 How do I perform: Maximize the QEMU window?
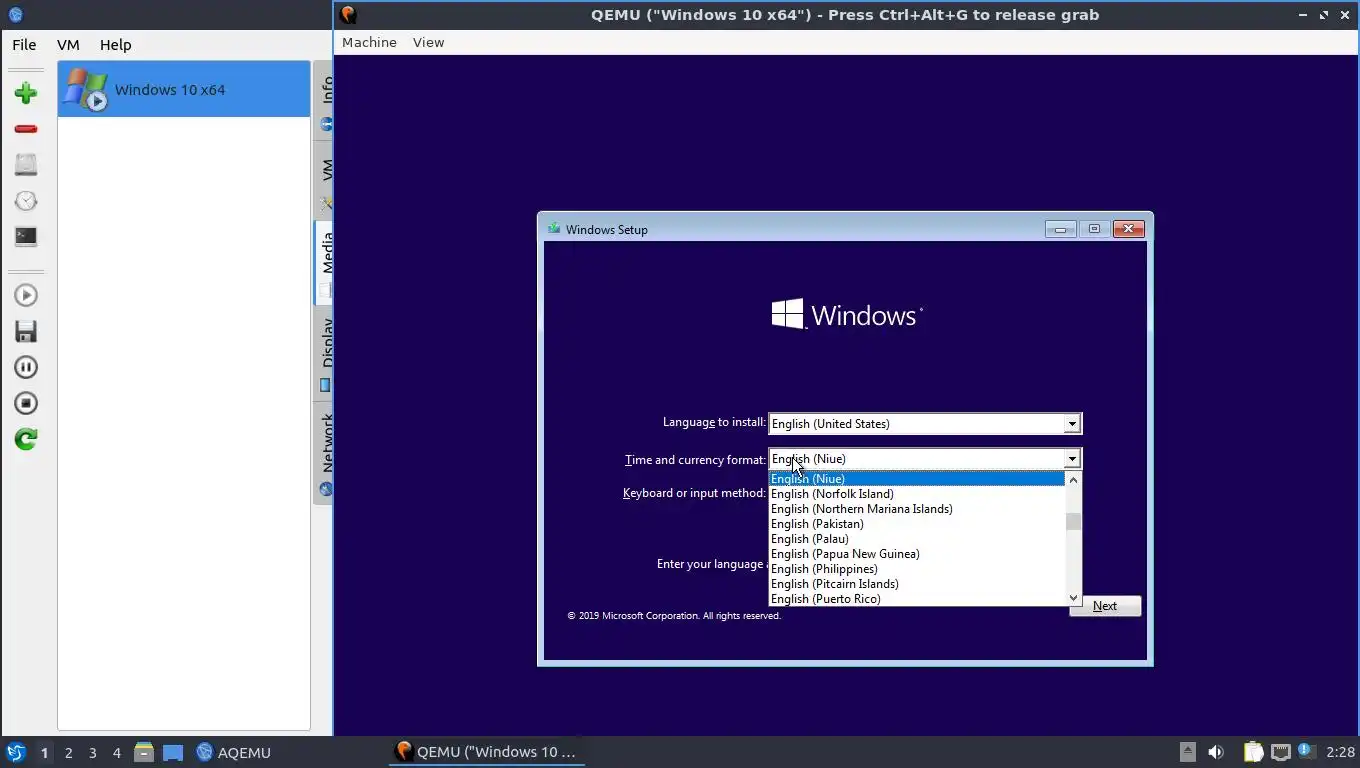coord(1324,14)
